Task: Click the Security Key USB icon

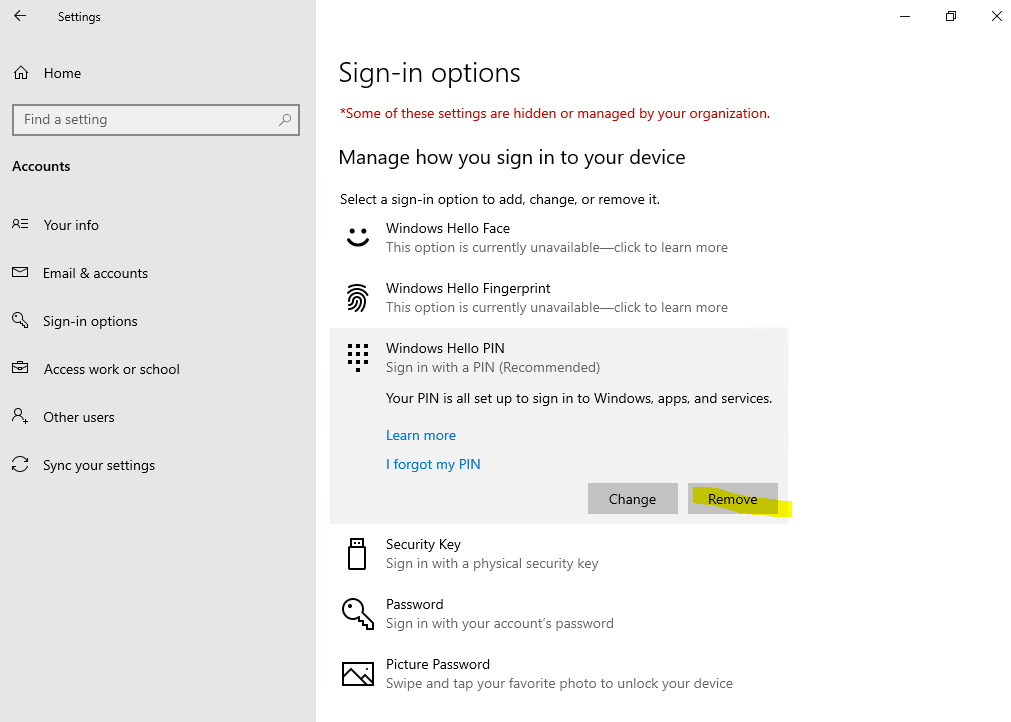Action: coord(357,554)
